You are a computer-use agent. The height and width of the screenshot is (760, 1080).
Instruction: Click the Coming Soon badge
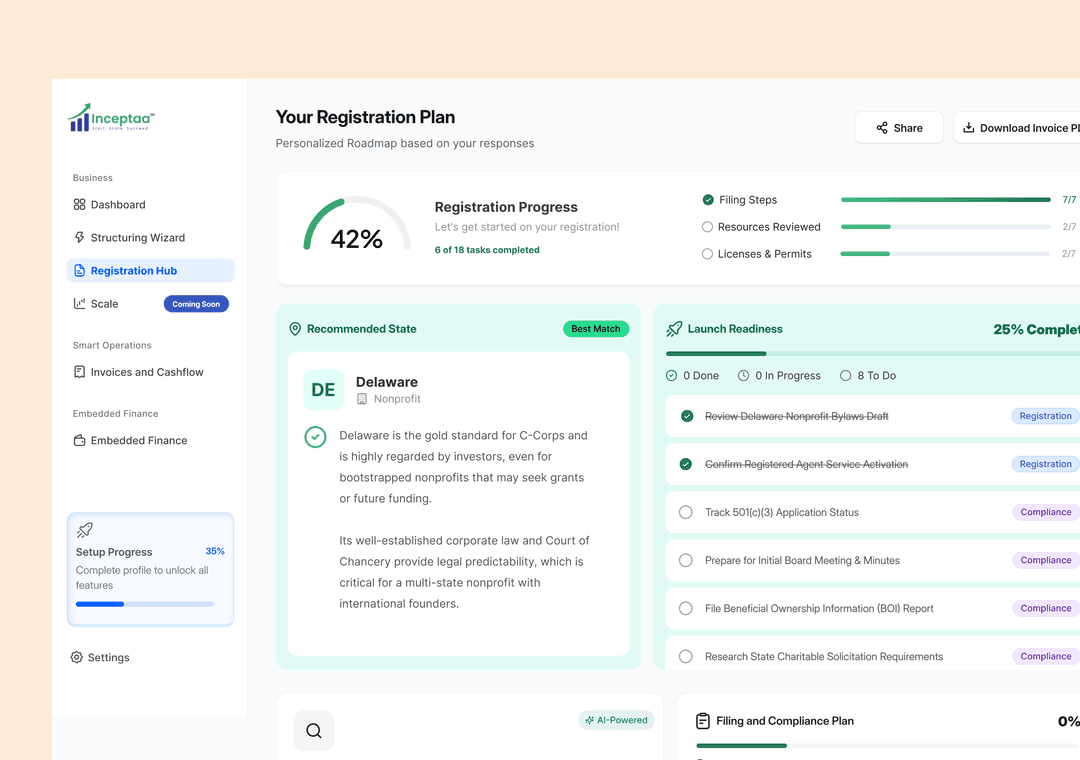pos(196,304)
